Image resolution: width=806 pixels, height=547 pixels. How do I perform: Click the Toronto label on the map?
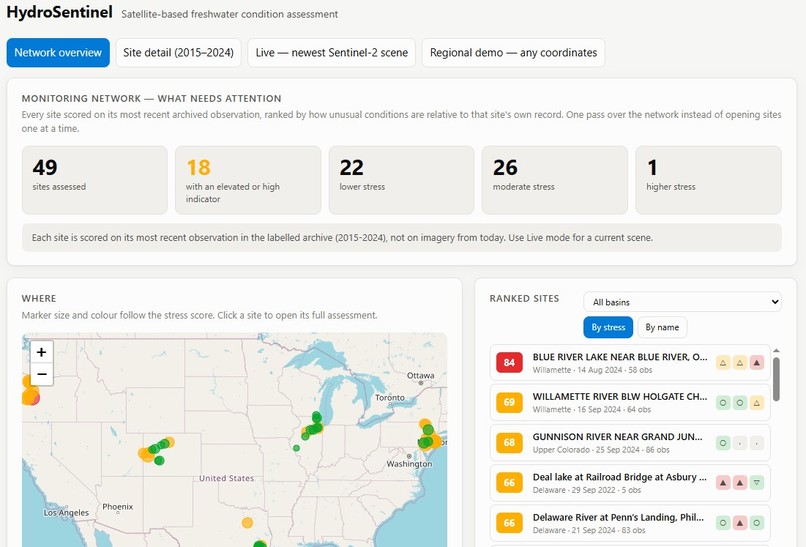point(390,397)
